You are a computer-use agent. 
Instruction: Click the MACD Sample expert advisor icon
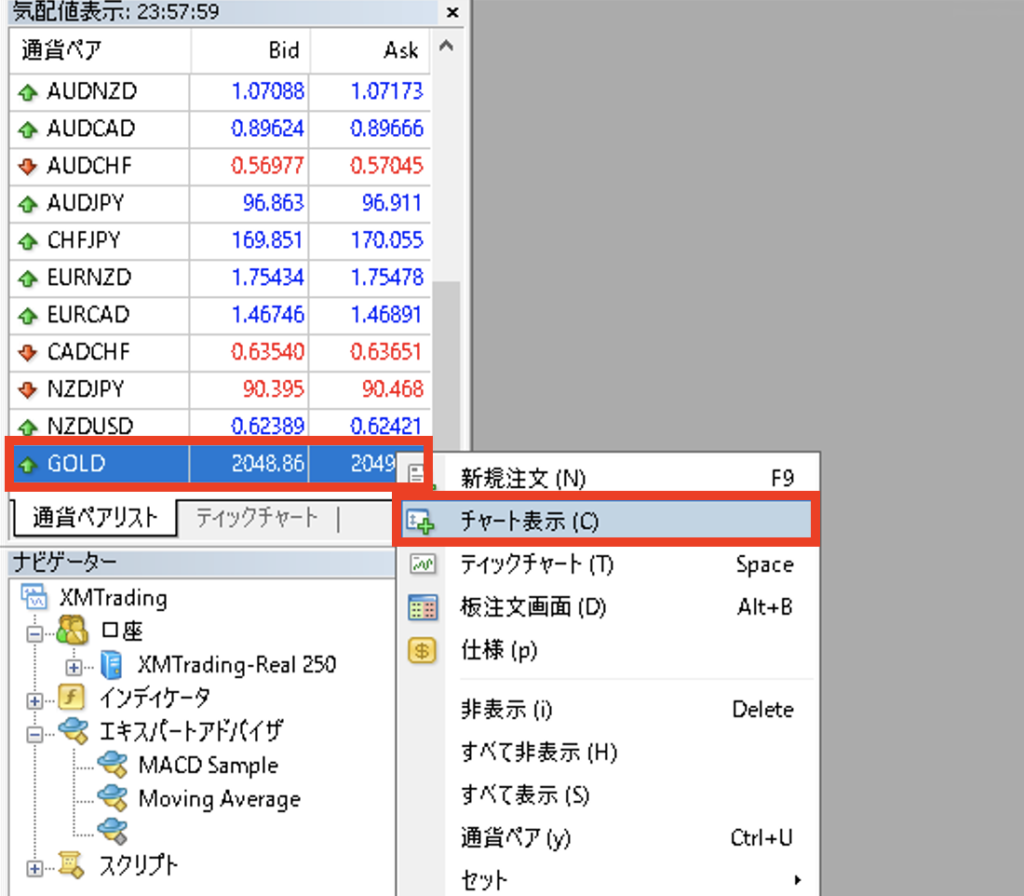click(112, 766)
